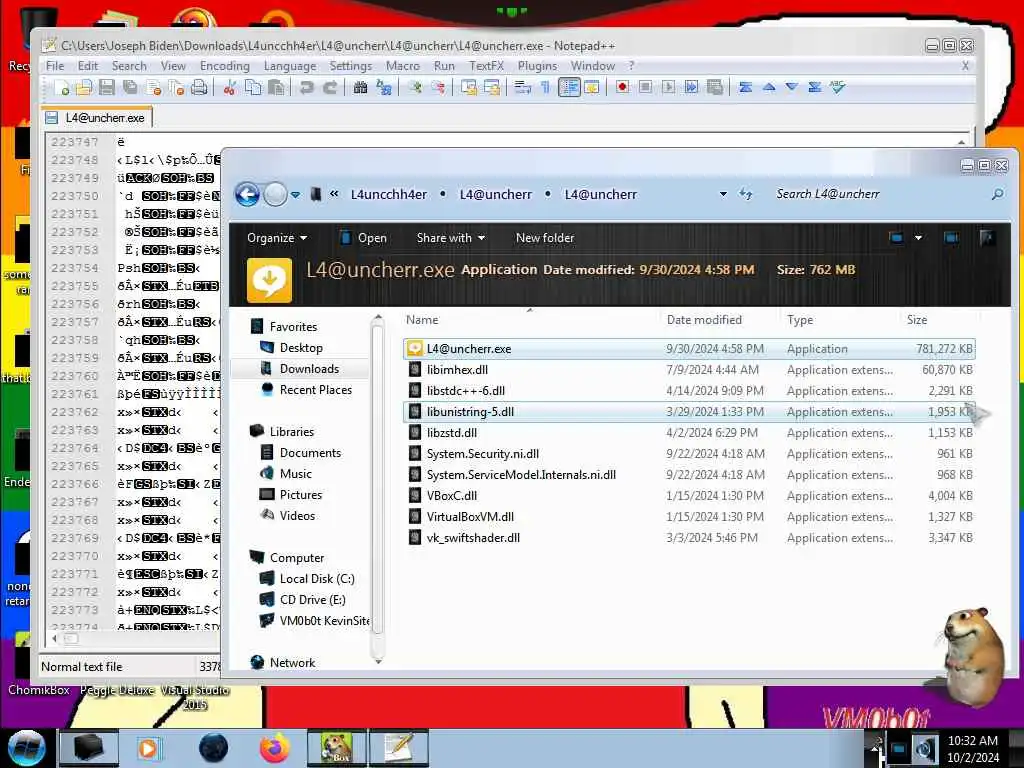The image size is (1024, 768).
Task: Click the Open file icon in Notepad++ toolbar
Action: click(84, 87)
